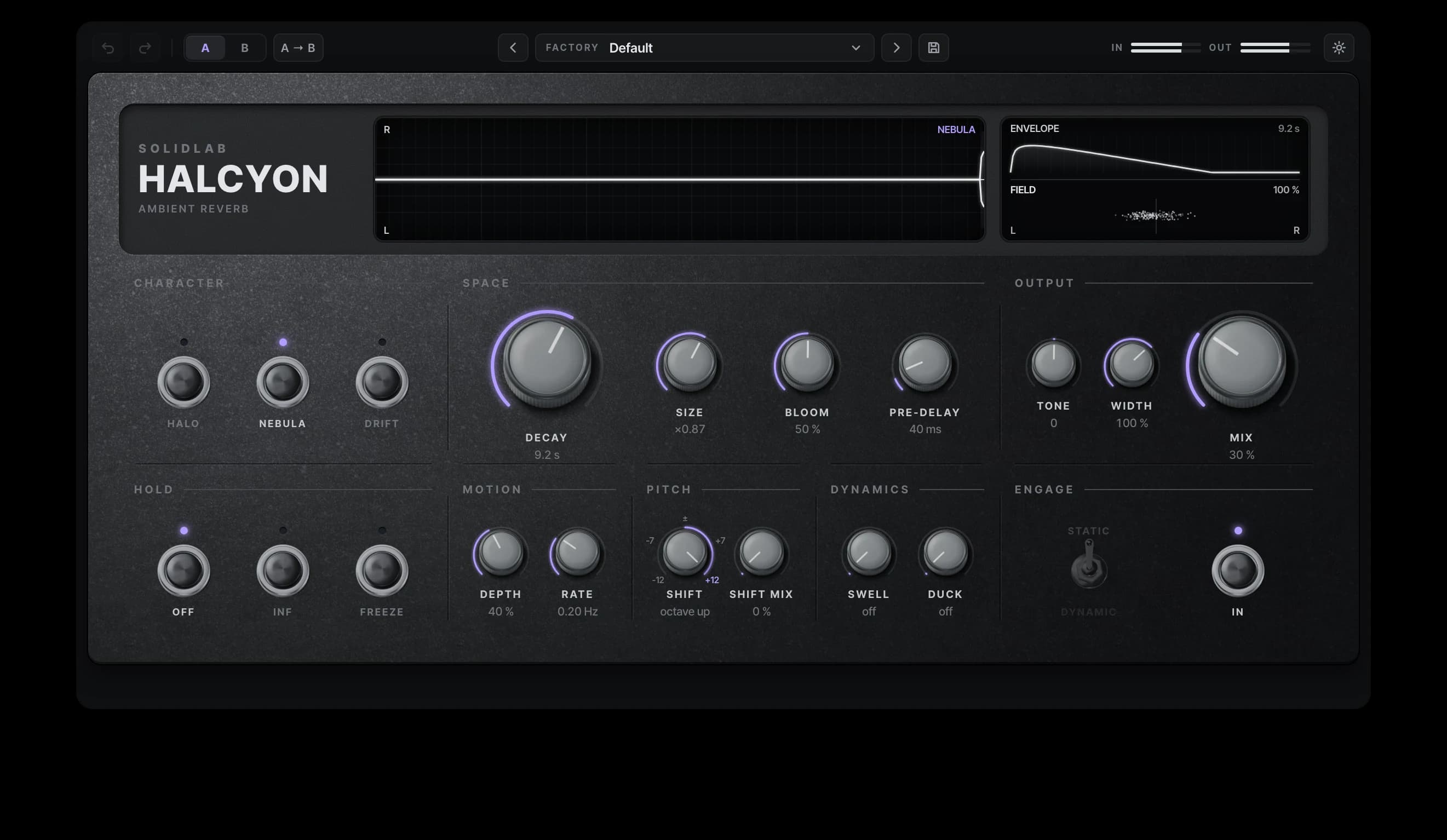Copy settings with A → B button
The image size is (1447, 840).
click(298, 48)
